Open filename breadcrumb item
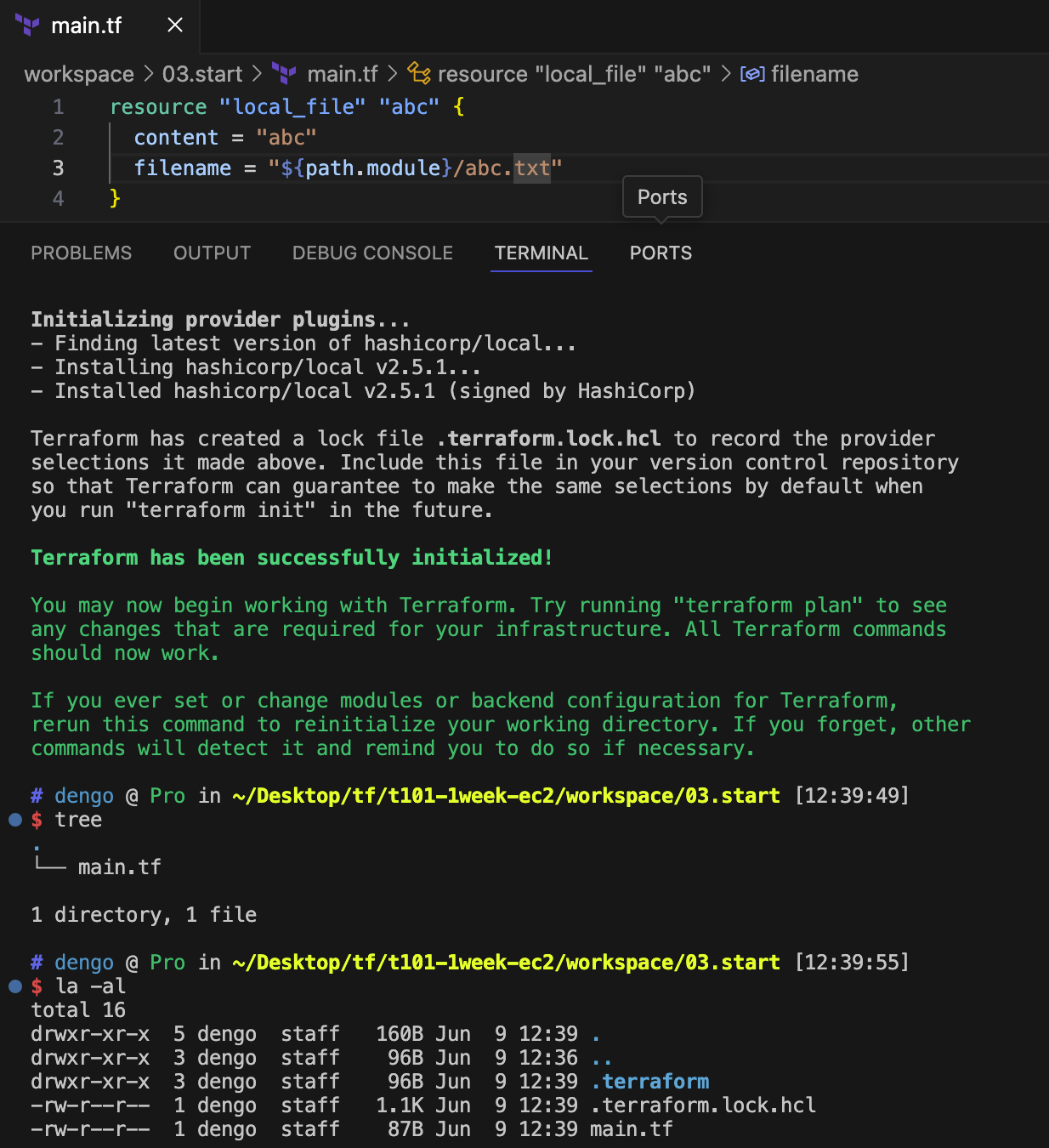The width and height of the screenshot is (1049, 1148). (x=814, y=74)
